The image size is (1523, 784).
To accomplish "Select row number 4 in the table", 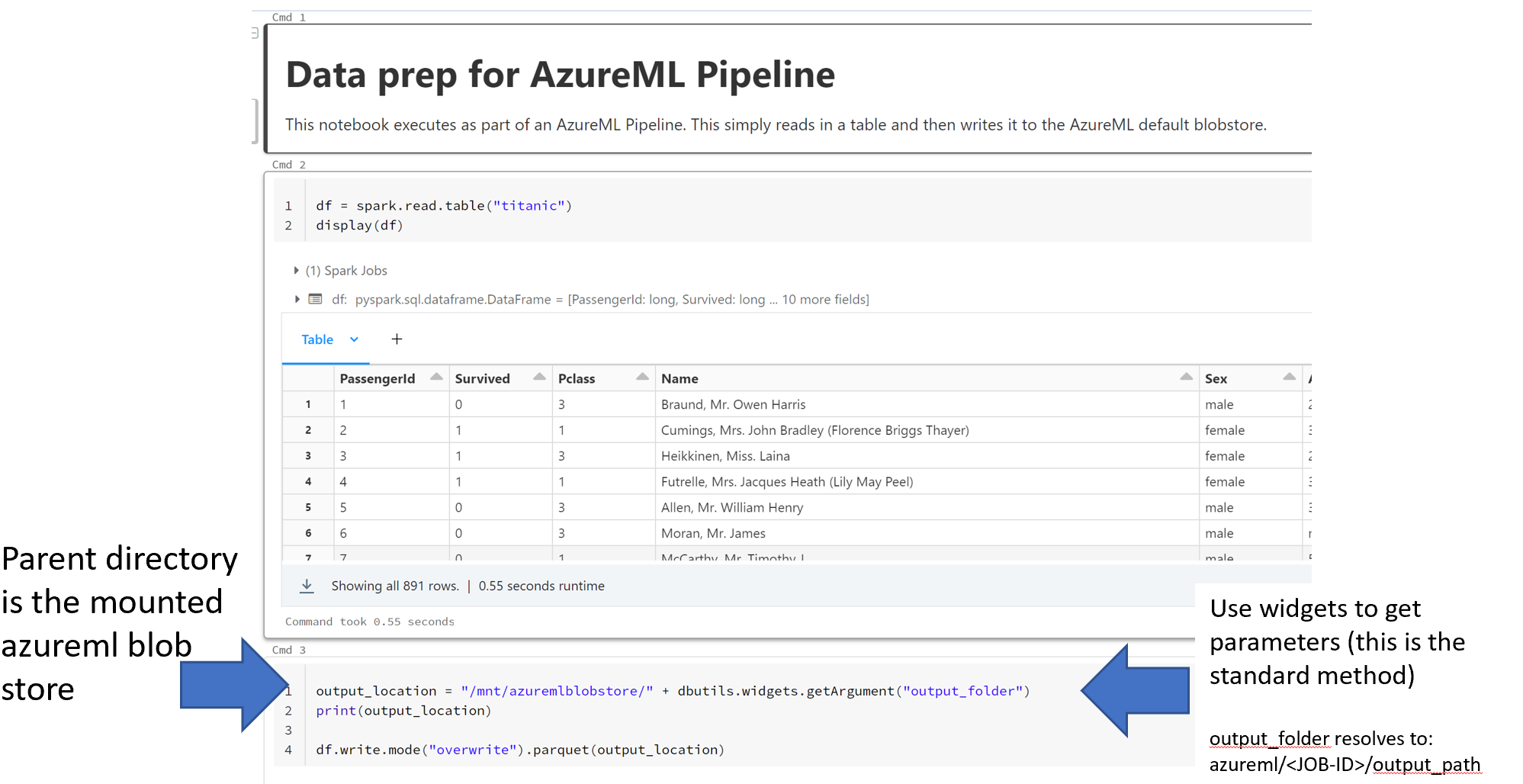I will click(x=308, y=482).
